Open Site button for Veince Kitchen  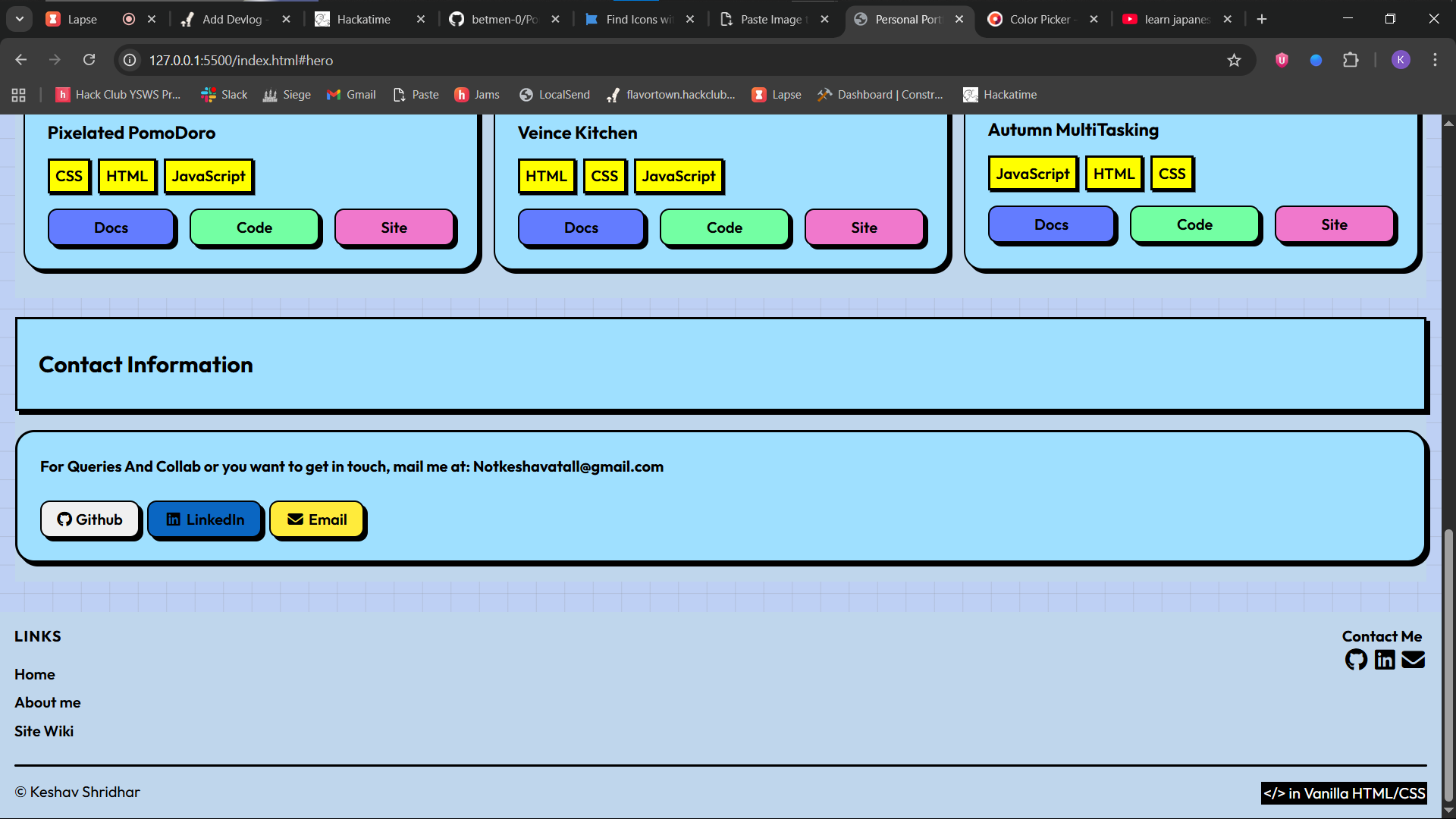(x=864, y=227)
